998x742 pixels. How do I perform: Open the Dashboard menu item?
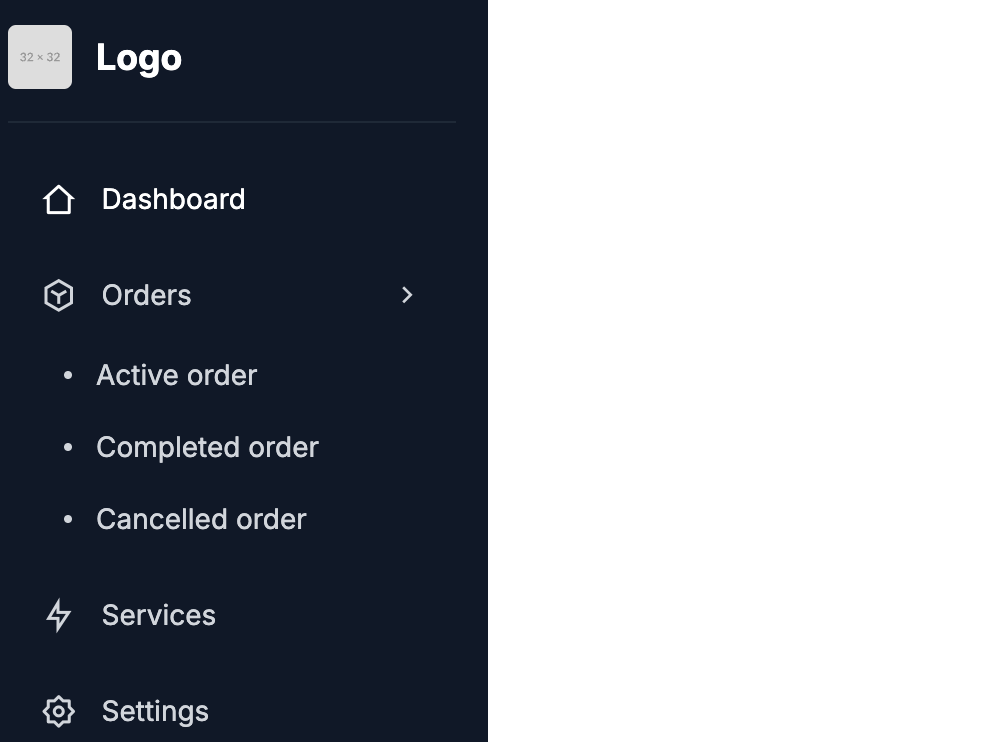(x=173, y=199)
